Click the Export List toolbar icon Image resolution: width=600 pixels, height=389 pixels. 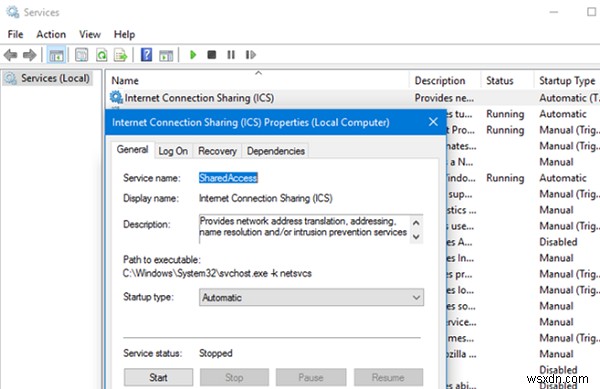[121, 55]
